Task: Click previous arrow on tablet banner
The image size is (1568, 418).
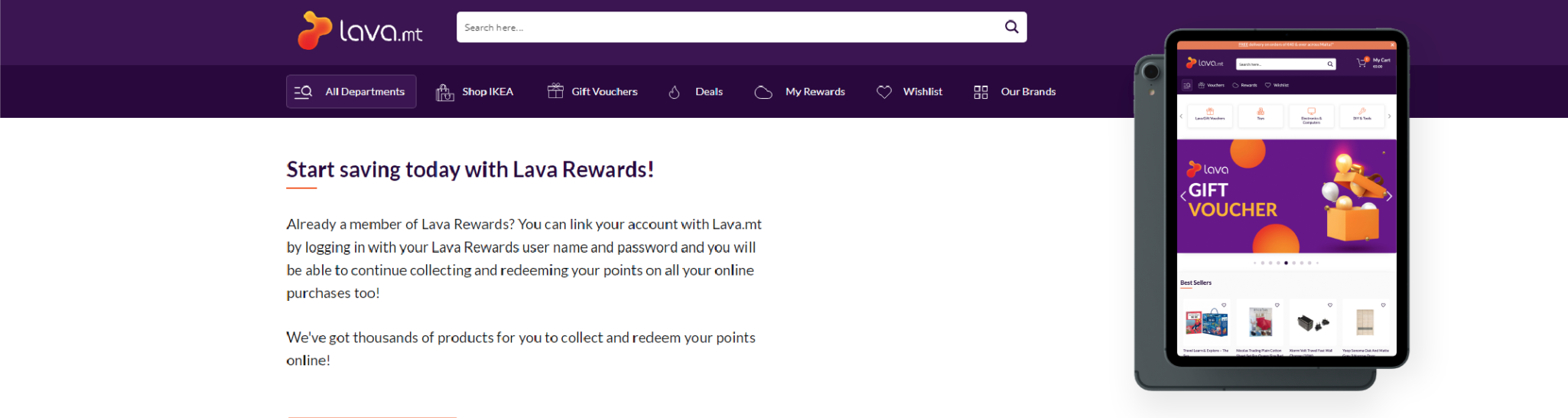Action: (1183, 196)
